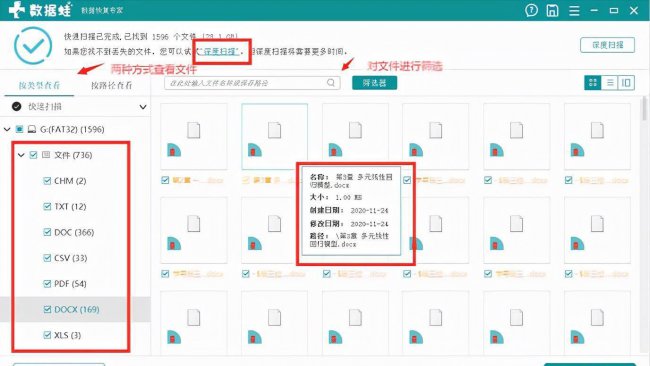Click the 快速扫描 status check icon
650x366 pixels.
point(16,107)
